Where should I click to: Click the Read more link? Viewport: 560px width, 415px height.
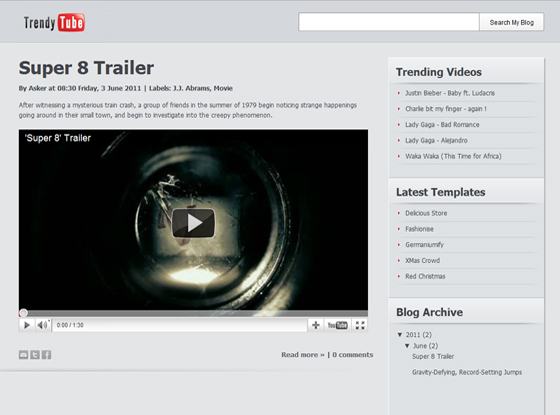point(303,355)
